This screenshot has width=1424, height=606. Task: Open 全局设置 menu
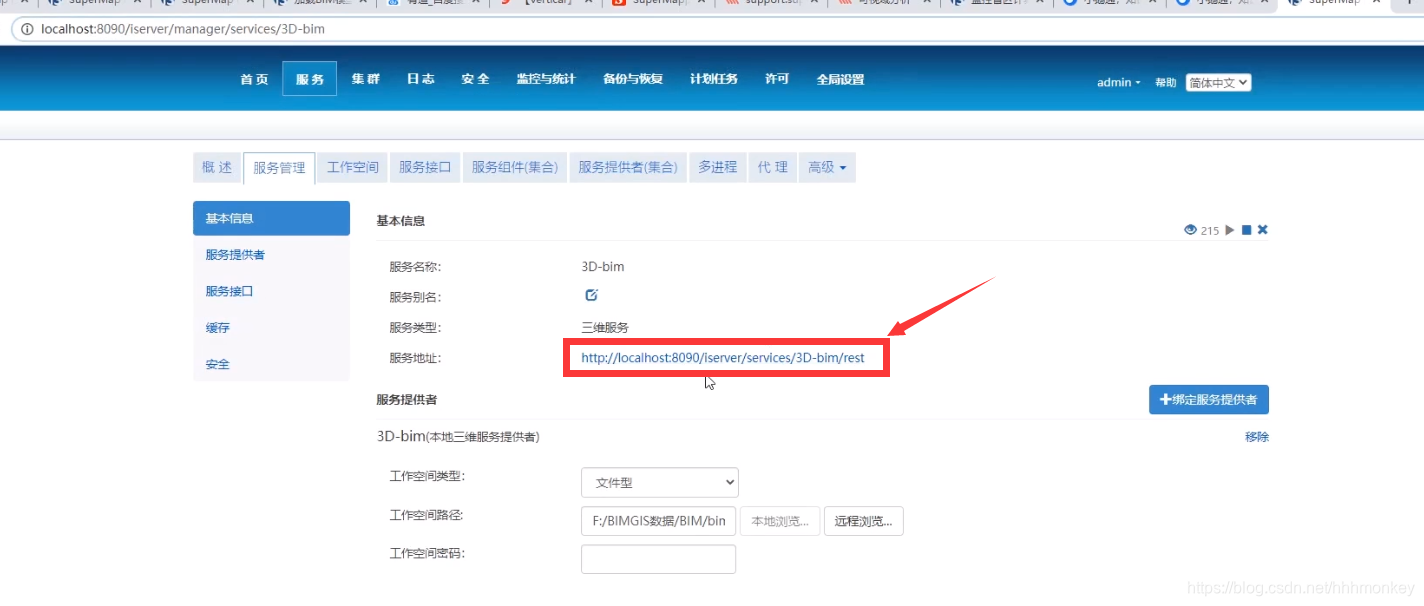(840, 79)
